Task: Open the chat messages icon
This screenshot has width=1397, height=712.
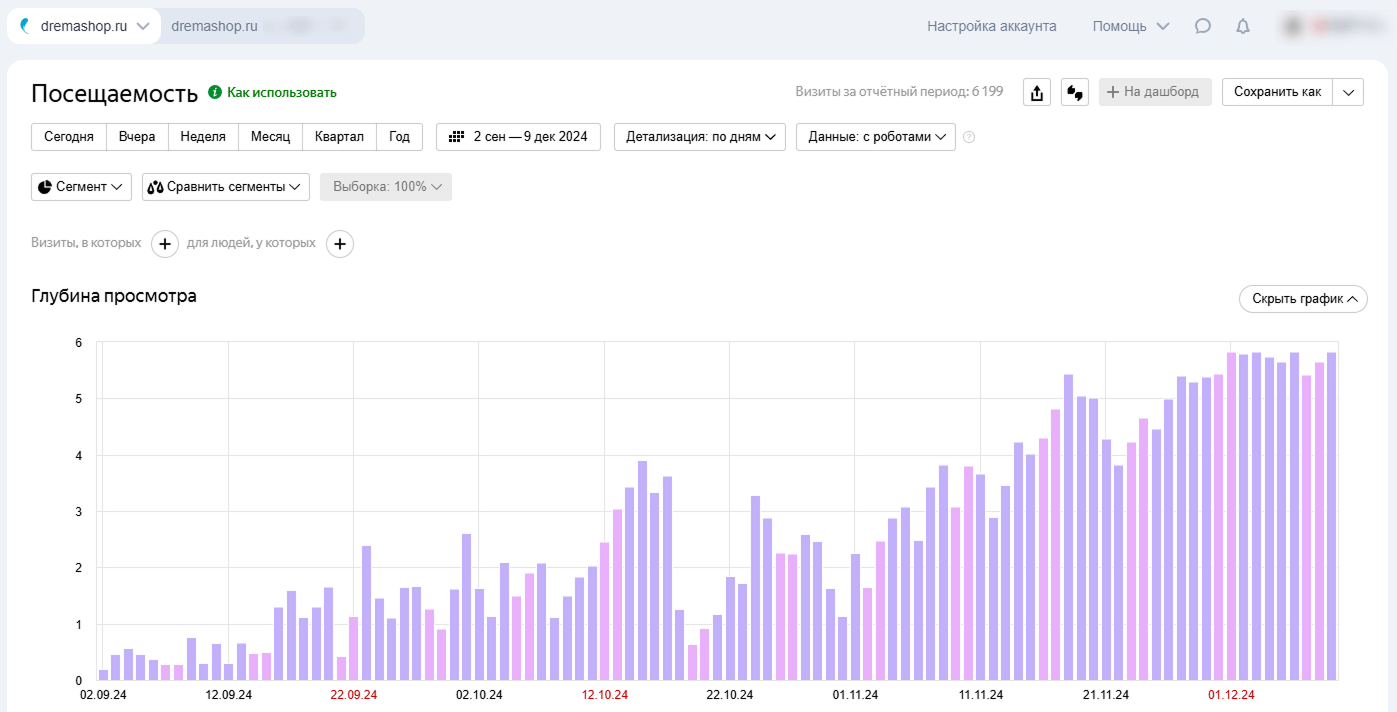Action: 1203,27
